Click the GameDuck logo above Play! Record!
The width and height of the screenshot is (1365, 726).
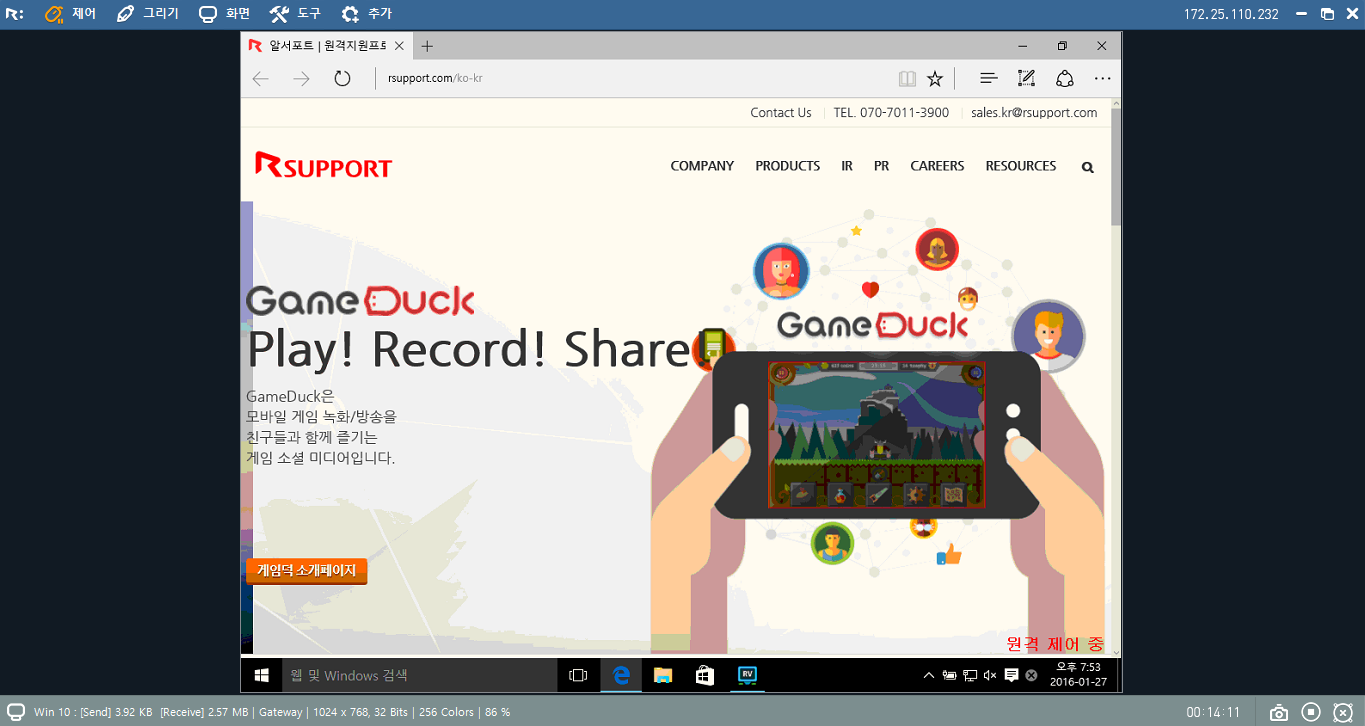[x=360, y=300]
